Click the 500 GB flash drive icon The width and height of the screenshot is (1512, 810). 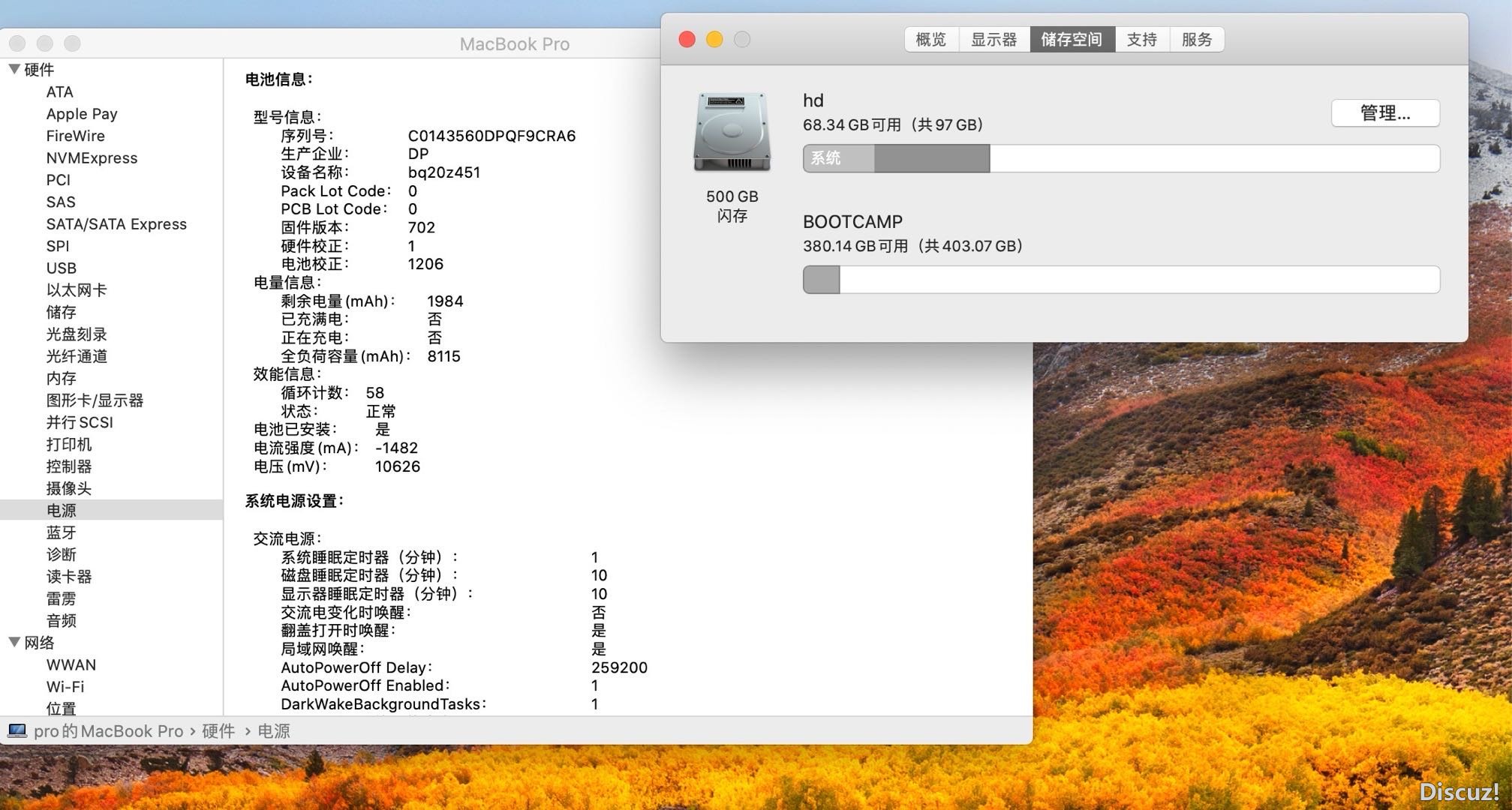(x=732, y=133)
